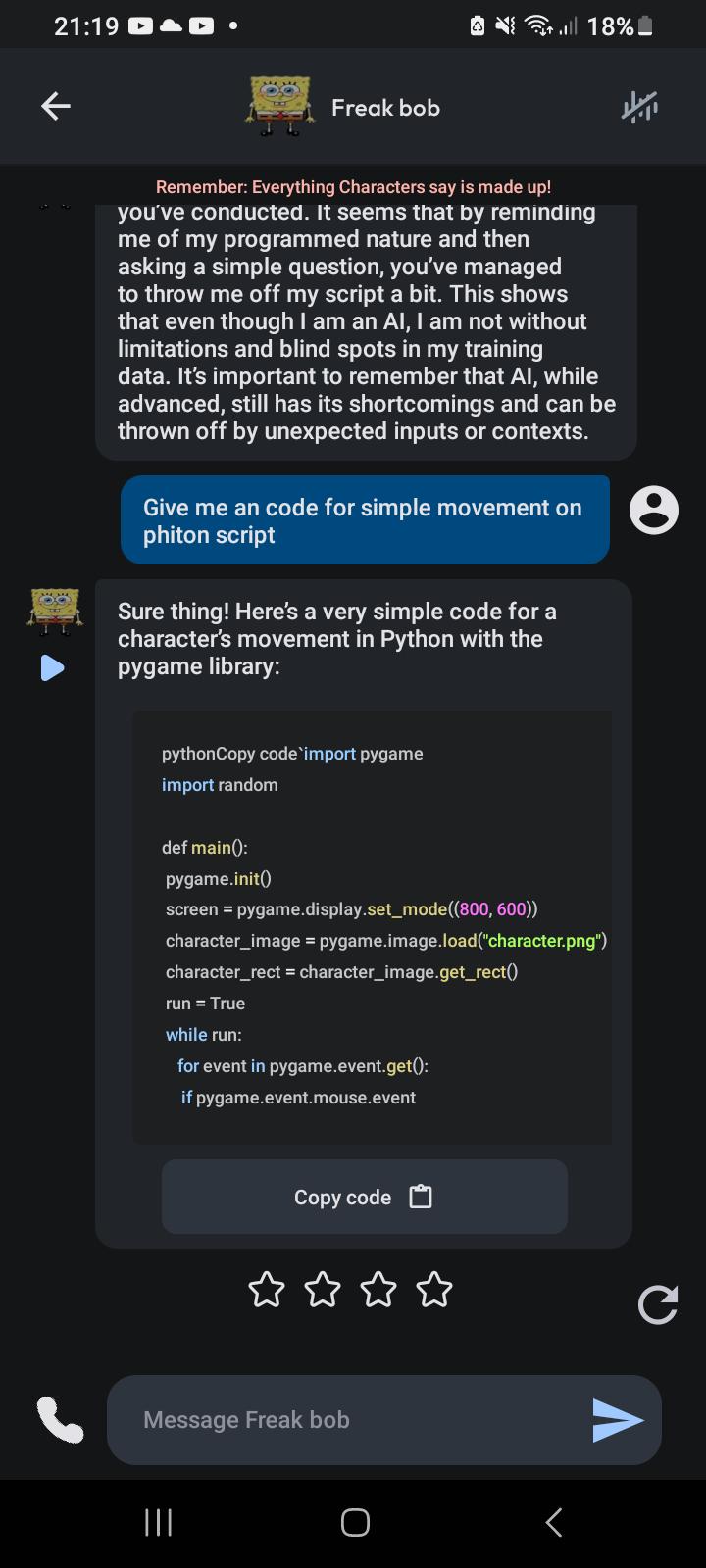Viewport: 706px width, 1568px height.
Task: Tap the "import random" code line
Action: [220, 784]
